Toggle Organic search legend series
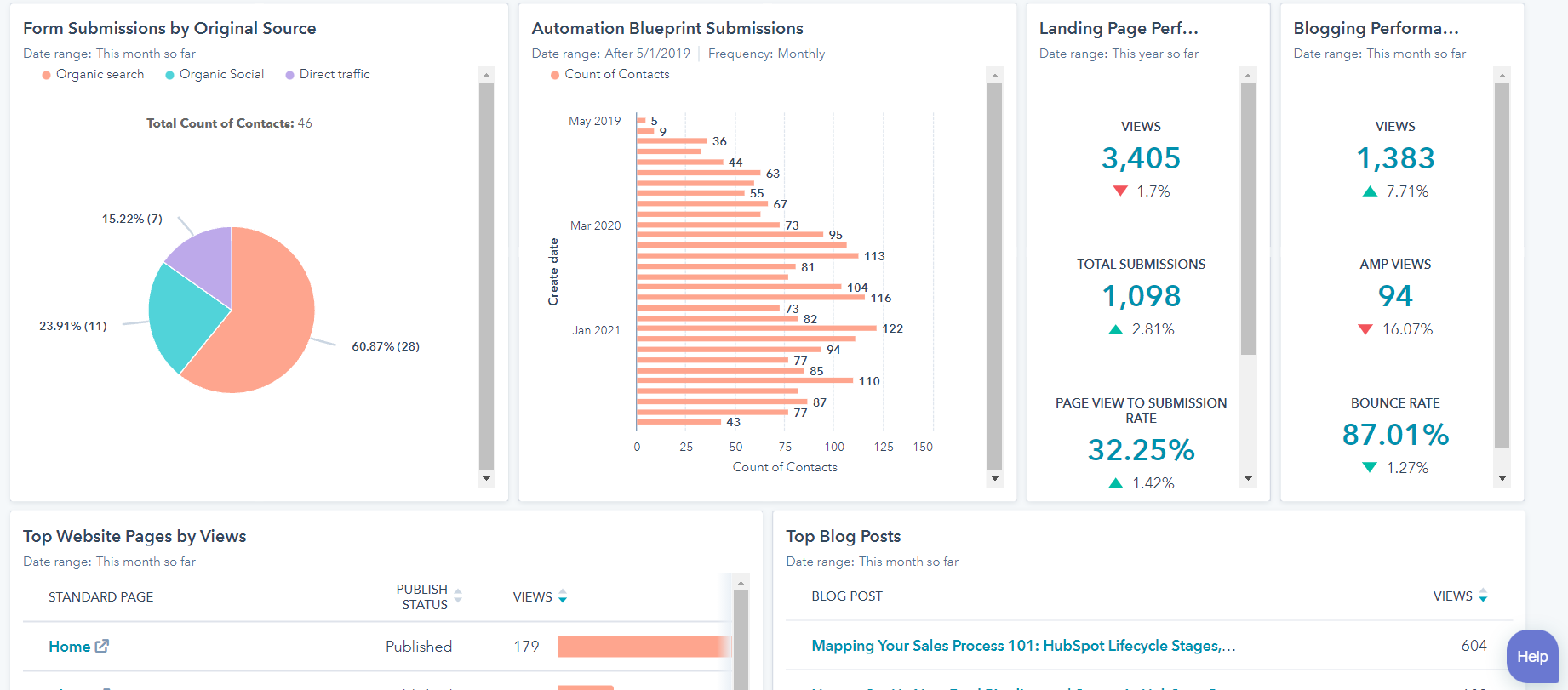1568x690 pixels. [93, 74]
